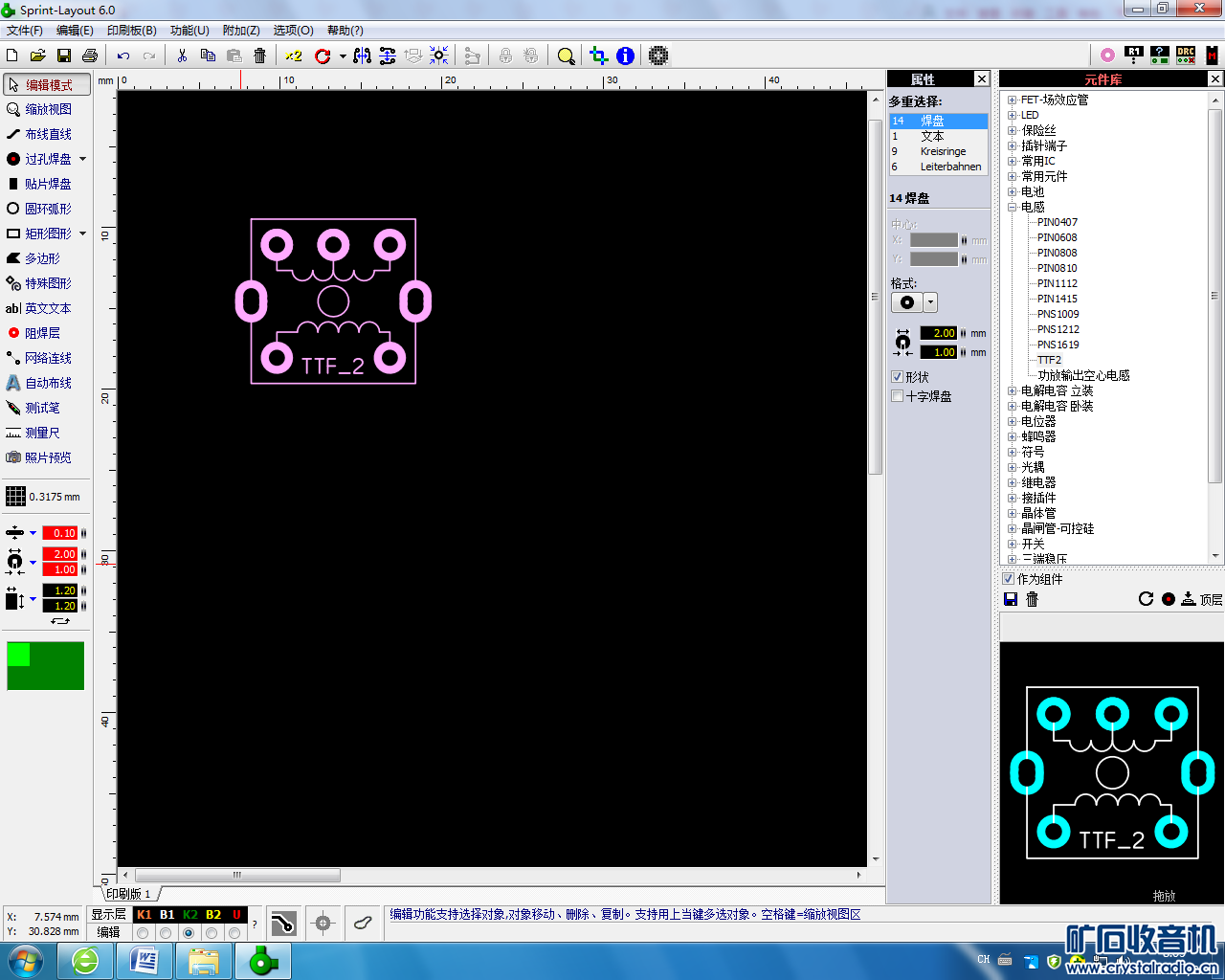
Task: Collapse the 电感 library folder
Action: point(1012,207)
